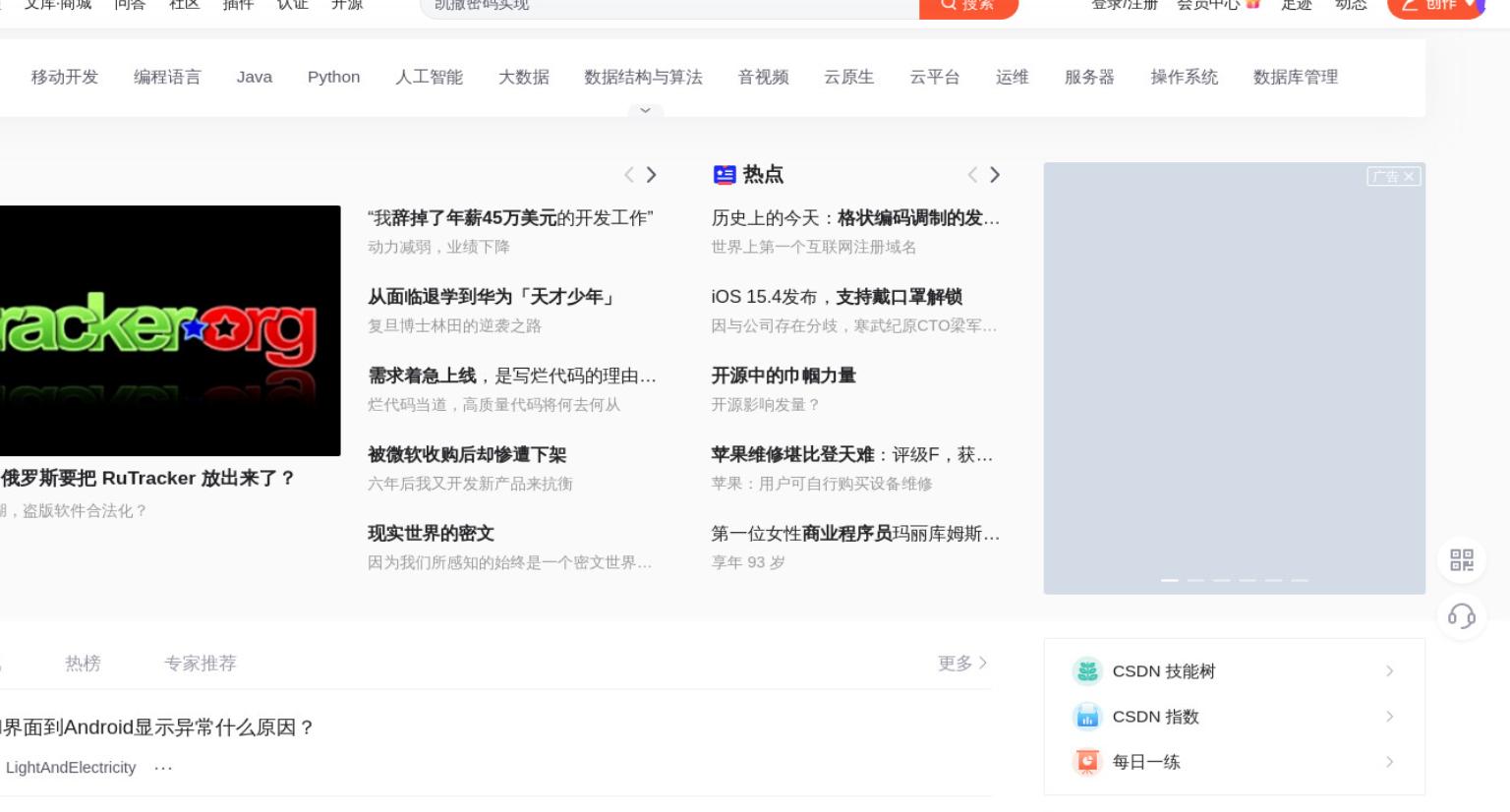Open 需求着急上线 article
Image resolution: width=1510 pixels, height=812 pixels.
click(512, 376)
